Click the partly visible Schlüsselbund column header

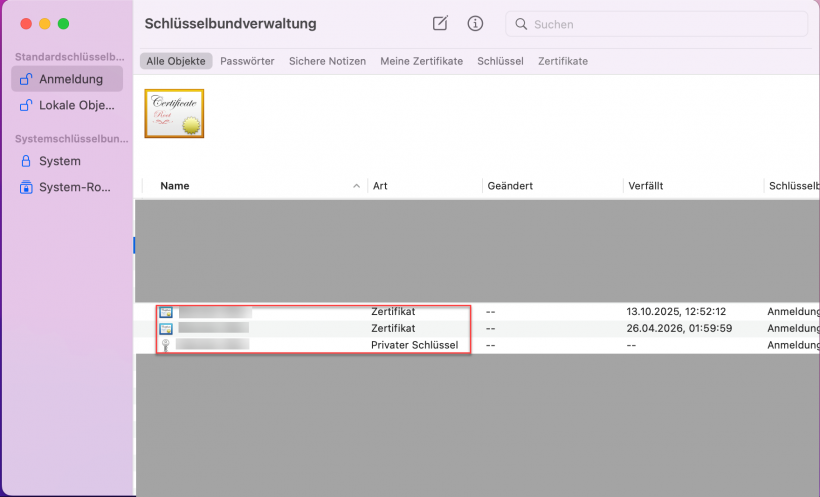tap(793, 186)
